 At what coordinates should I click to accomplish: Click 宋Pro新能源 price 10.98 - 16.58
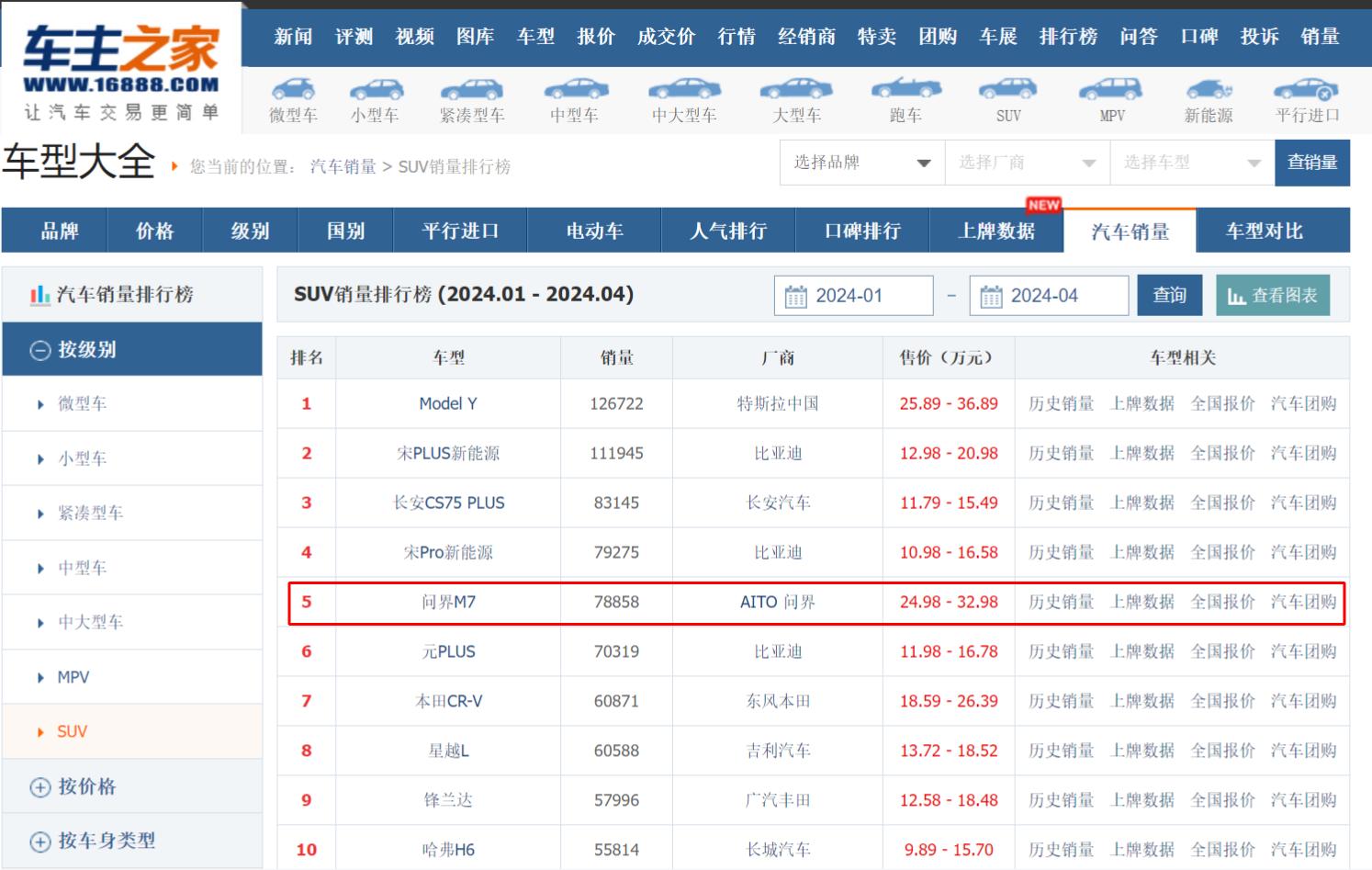coord(949,552)
